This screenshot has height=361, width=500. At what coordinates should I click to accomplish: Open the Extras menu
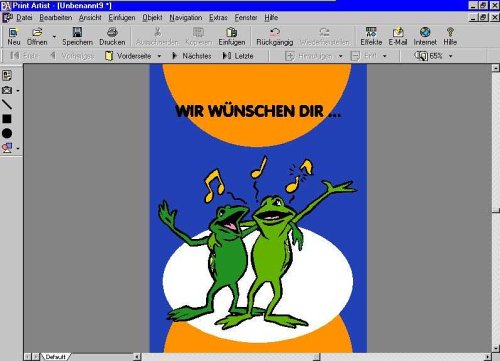pyautogui.click(x=218, y=17)
